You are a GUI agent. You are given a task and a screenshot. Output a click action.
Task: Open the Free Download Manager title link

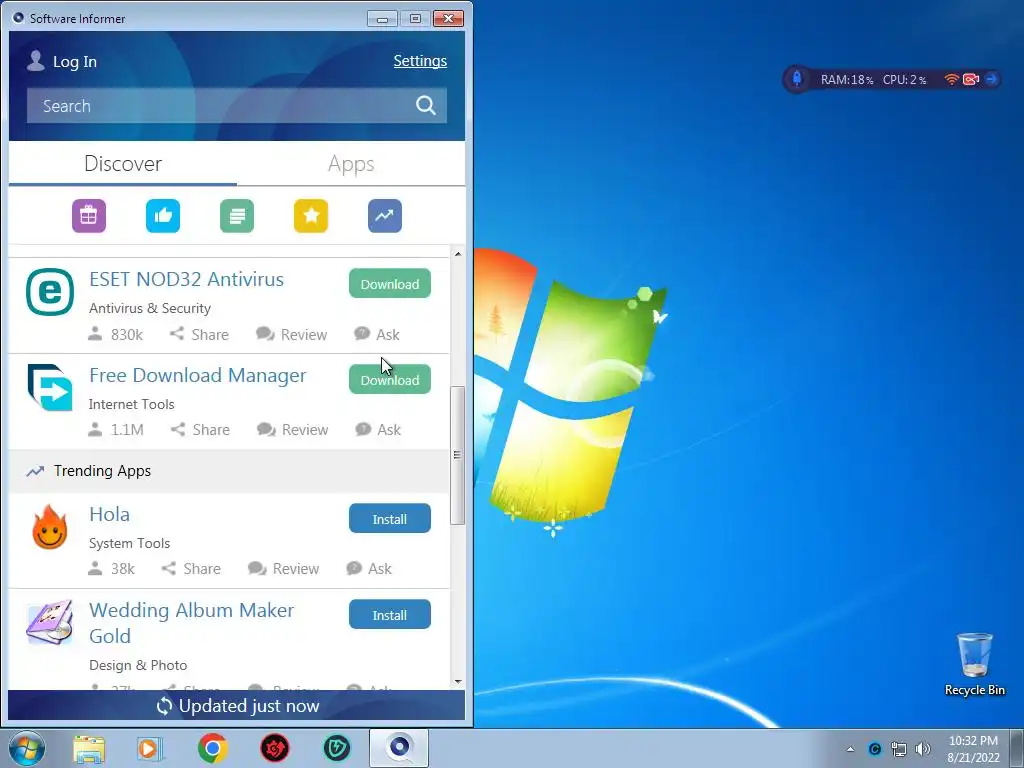tap(197, 376)
